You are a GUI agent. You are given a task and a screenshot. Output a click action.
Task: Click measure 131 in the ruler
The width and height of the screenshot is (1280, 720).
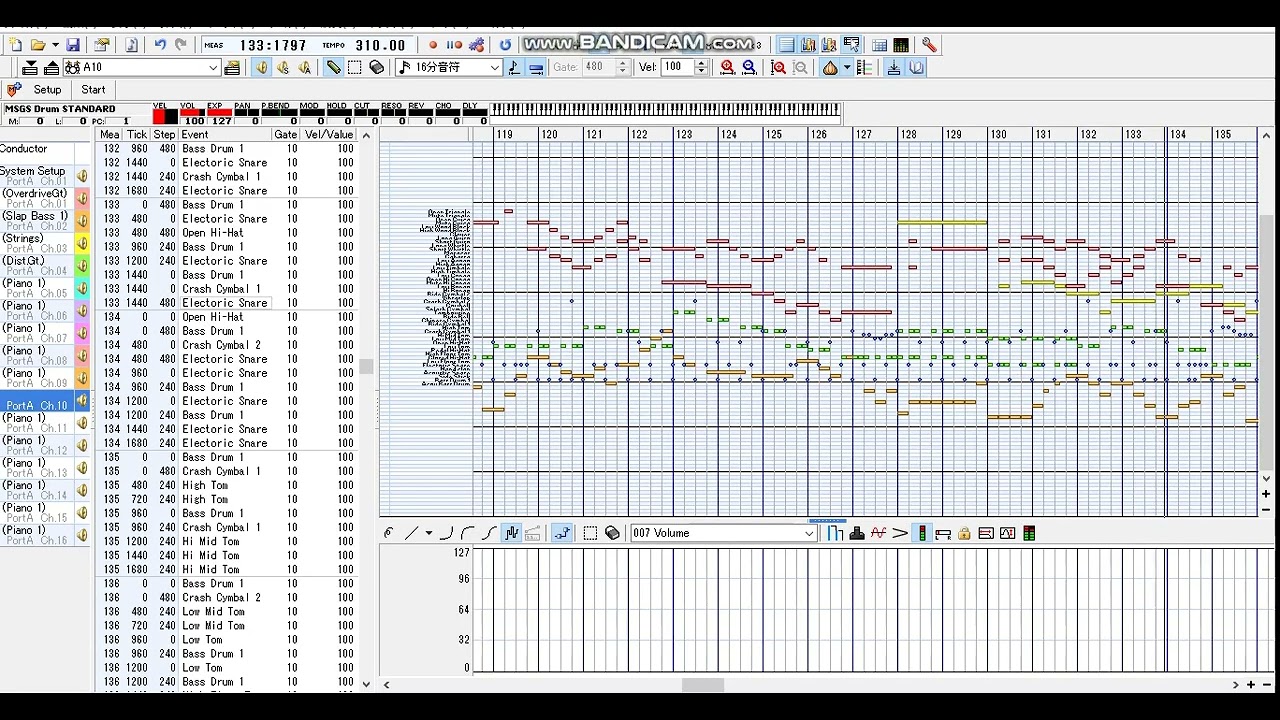tap(1043, 134)
